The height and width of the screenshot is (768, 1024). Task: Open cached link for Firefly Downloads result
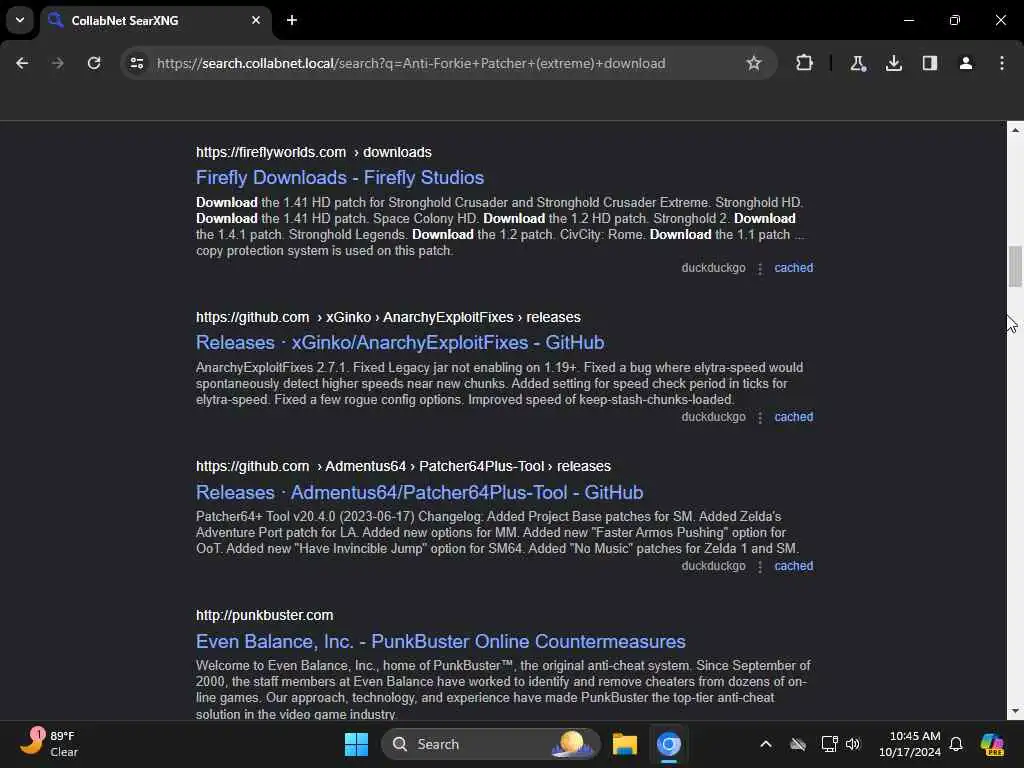(x=793, y=268)
